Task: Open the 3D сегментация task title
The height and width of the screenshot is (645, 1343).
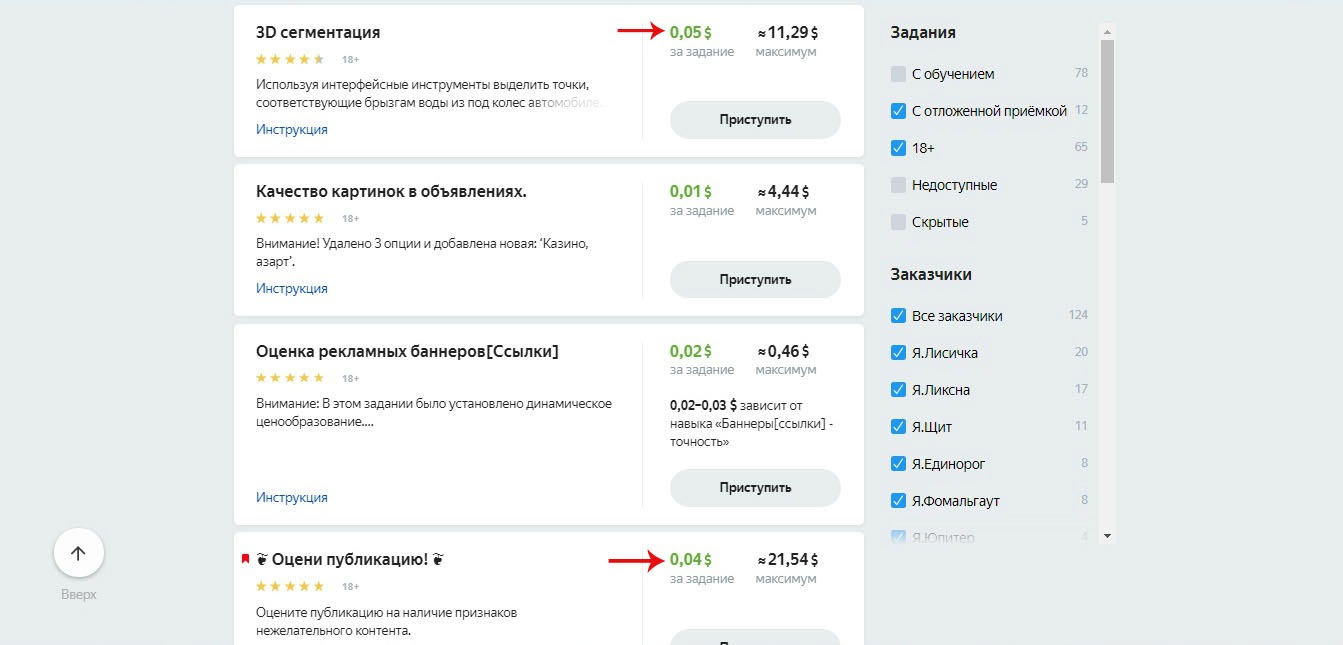Action: 318,33
